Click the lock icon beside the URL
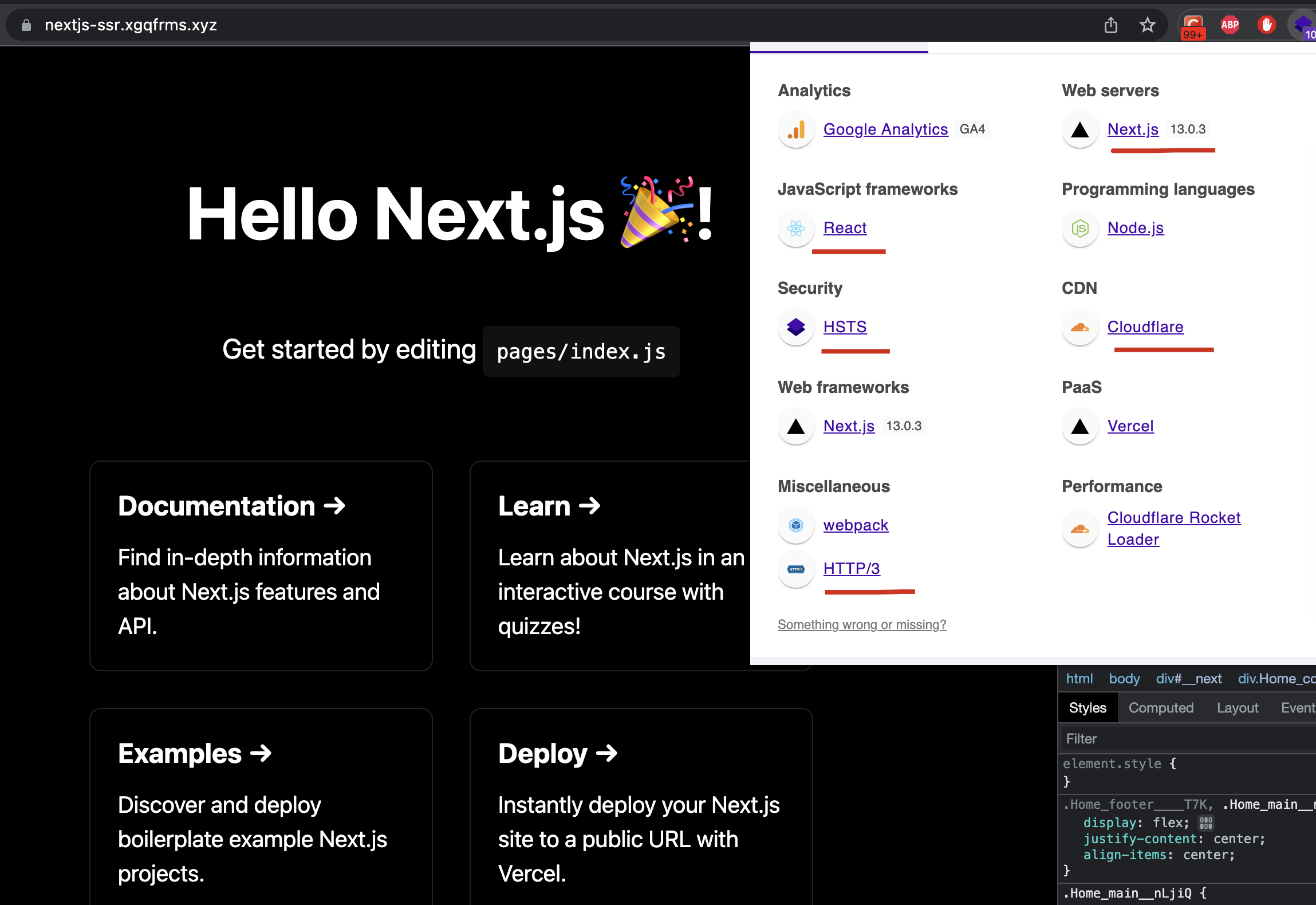The image size is (1316, 905). (x=26, y=25)
